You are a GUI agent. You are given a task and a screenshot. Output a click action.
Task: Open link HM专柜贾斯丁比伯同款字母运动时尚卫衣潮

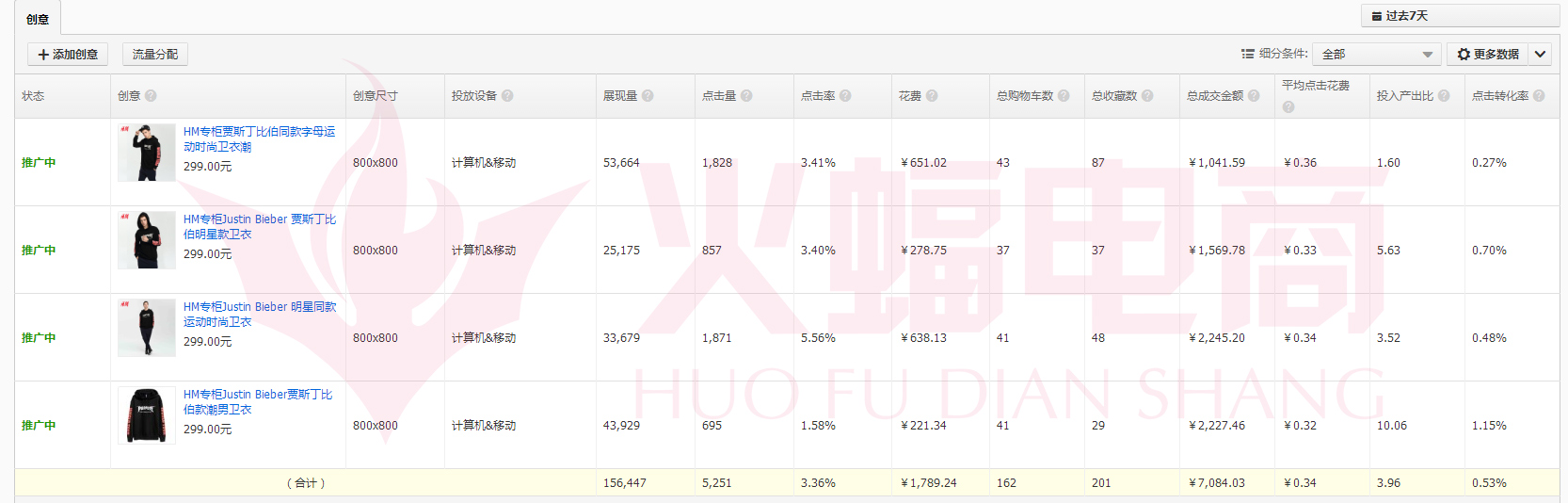pyautogui.click(x=259, y=139)
